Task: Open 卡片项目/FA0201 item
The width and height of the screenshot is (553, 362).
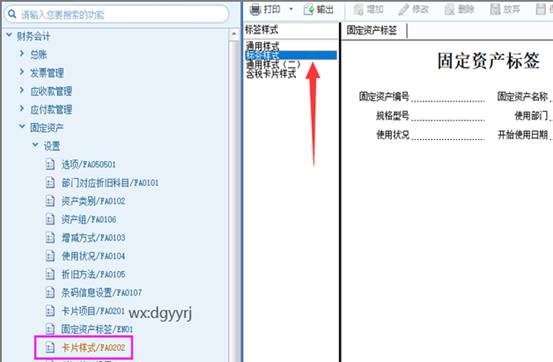Action: tap(93, 311)
